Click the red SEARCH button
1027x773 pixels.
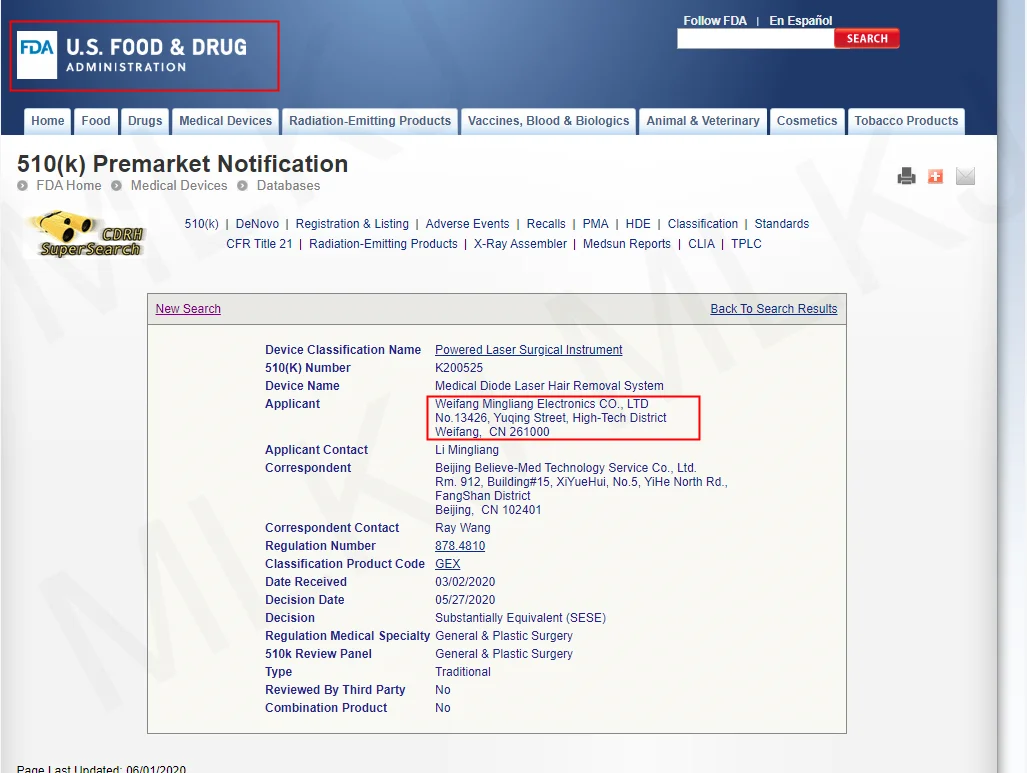(867, 39)
